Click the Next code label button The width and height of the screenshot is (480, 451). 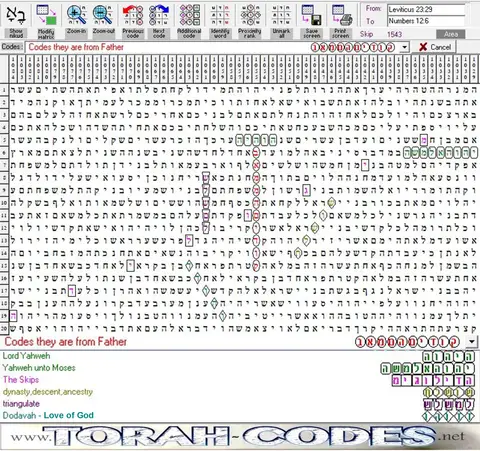point(159,33)
